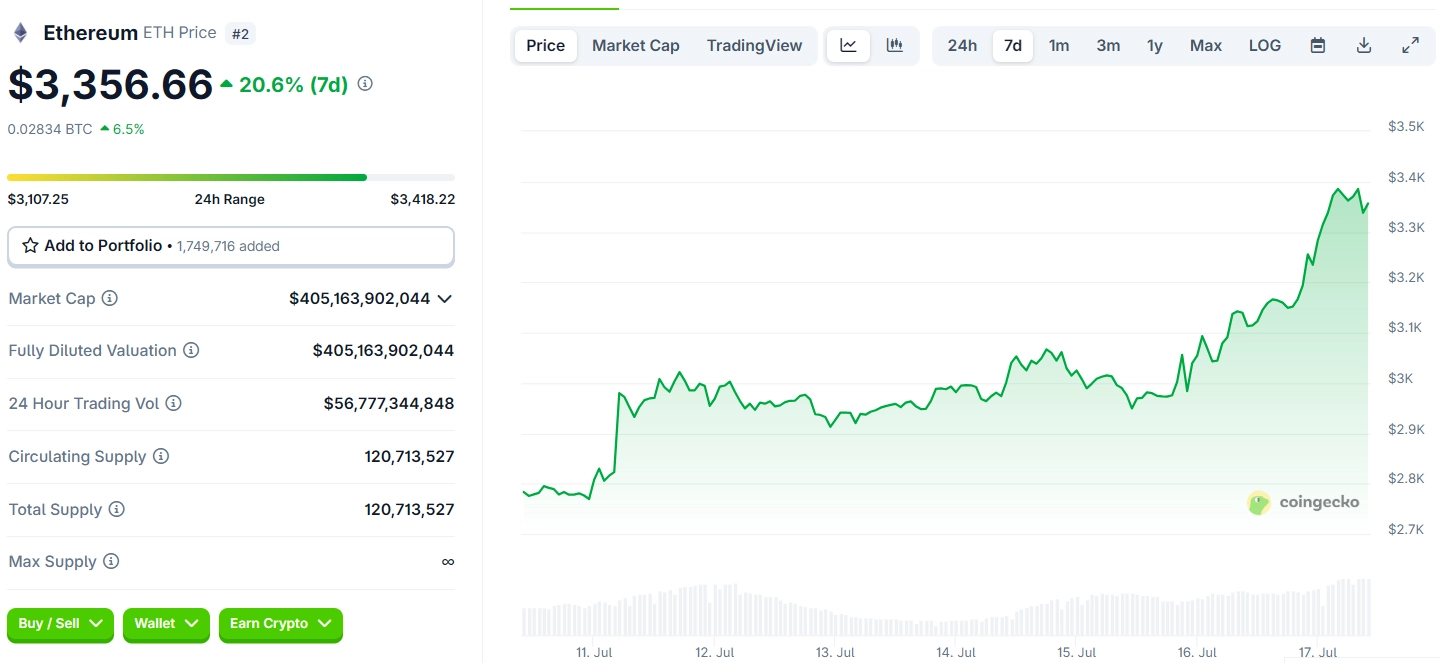
Task: Click the $3.4K y-axis label
Action: pyautogui.click(x=1406, y=178)
